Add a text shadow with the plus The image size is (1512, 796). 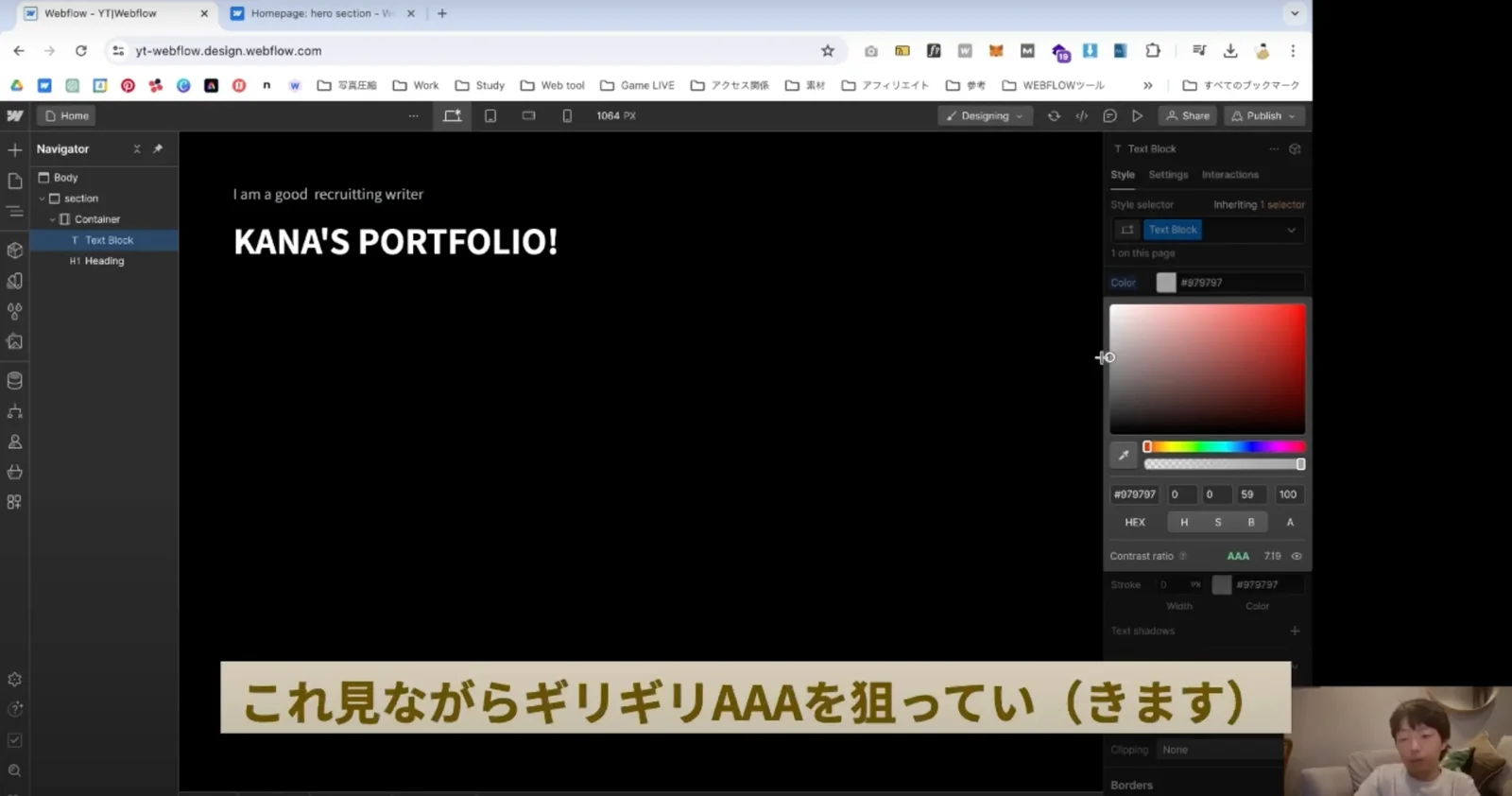(x=1295, y=631)
